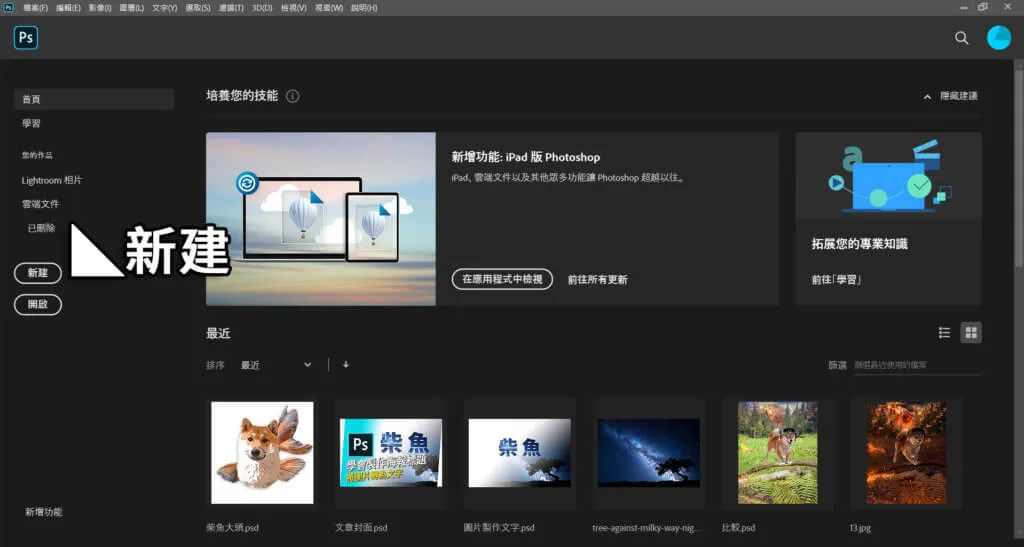Select 學習 in the left sidebar
Image resolution: width=1024 pixels, height=547 pixels.
[31, 123]
